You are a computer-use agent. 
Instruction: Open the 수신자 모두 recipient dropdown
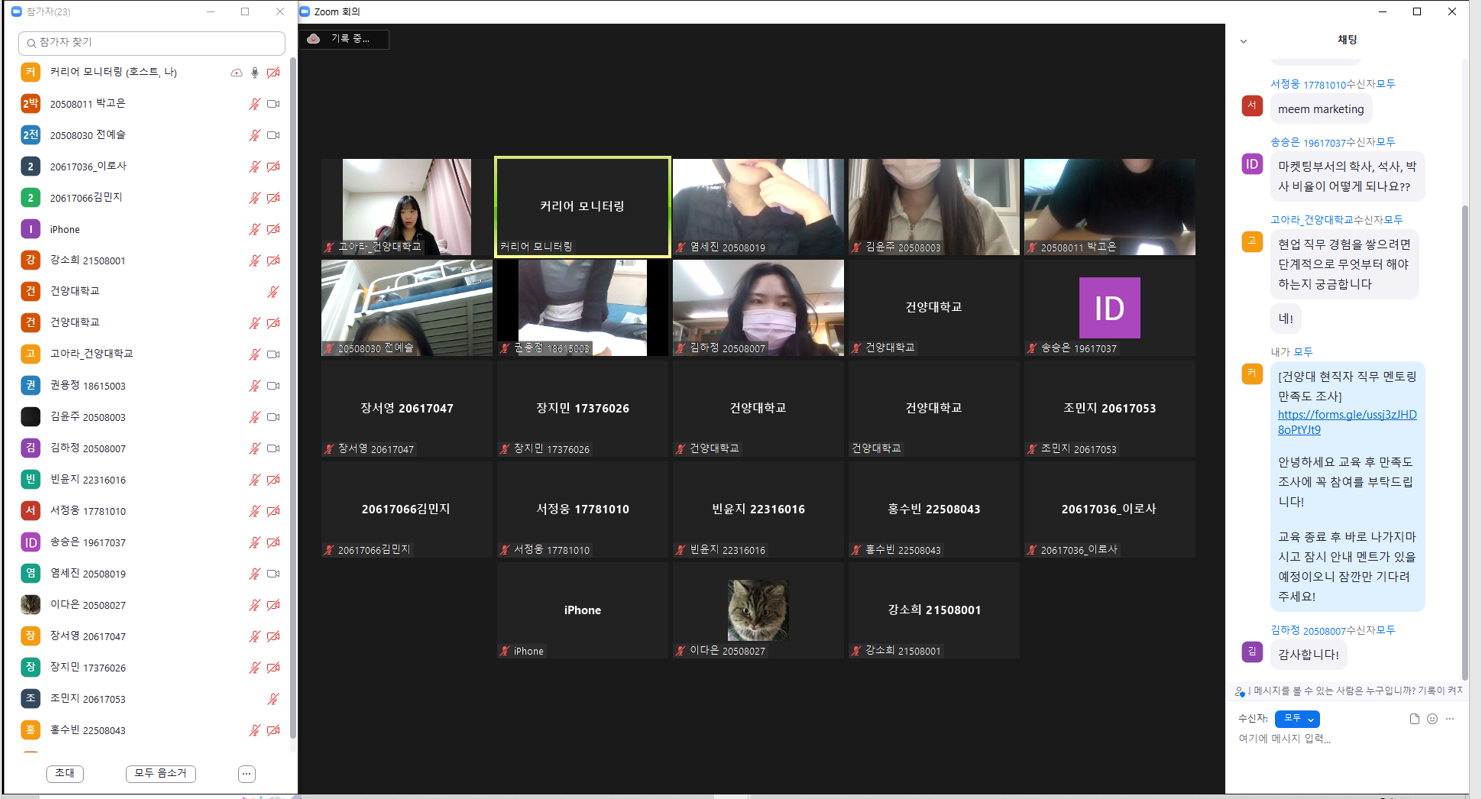pos(1297,719)
